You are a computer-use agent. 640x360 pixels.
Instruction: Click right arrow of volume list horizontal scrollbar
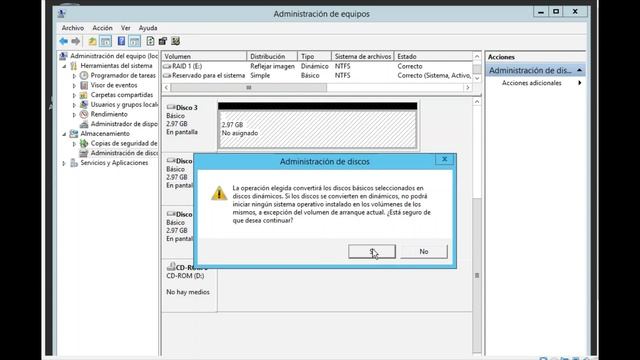468,87
